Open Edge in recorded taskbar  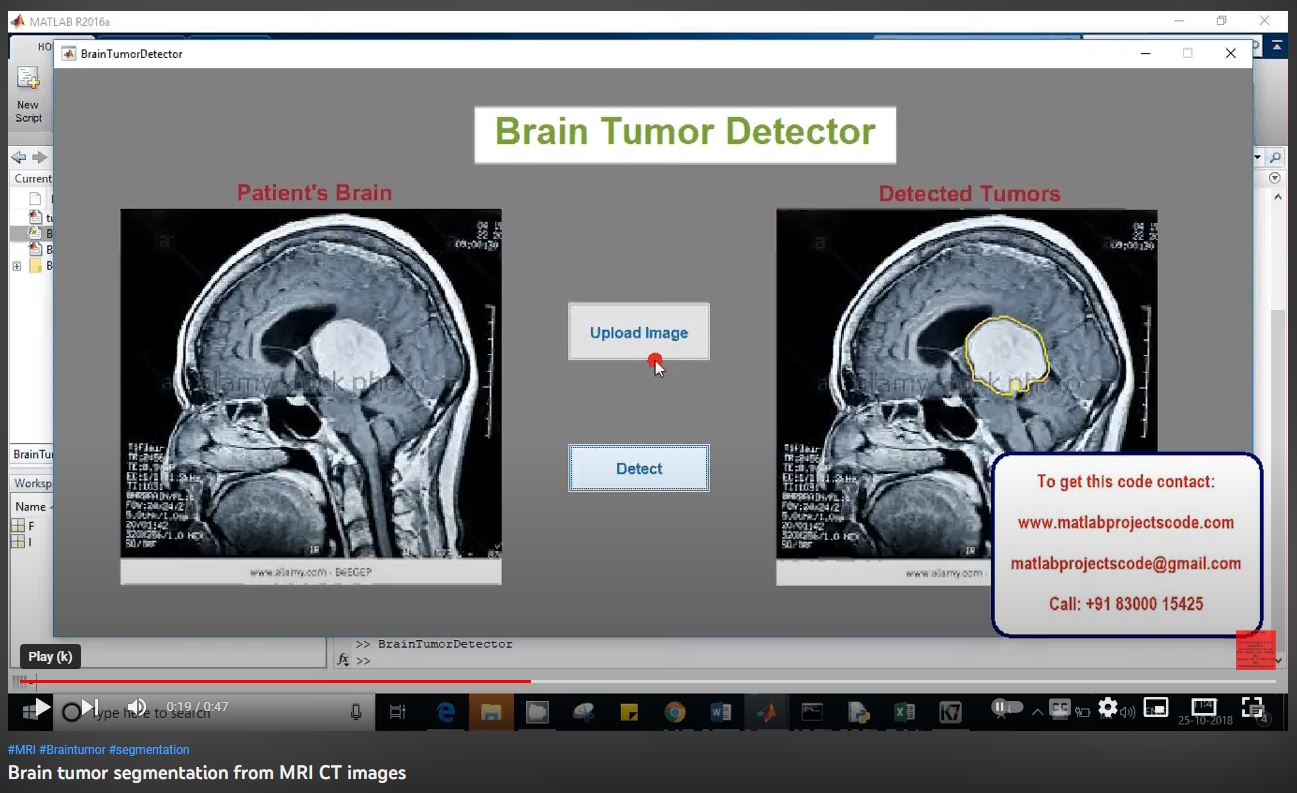445,712
